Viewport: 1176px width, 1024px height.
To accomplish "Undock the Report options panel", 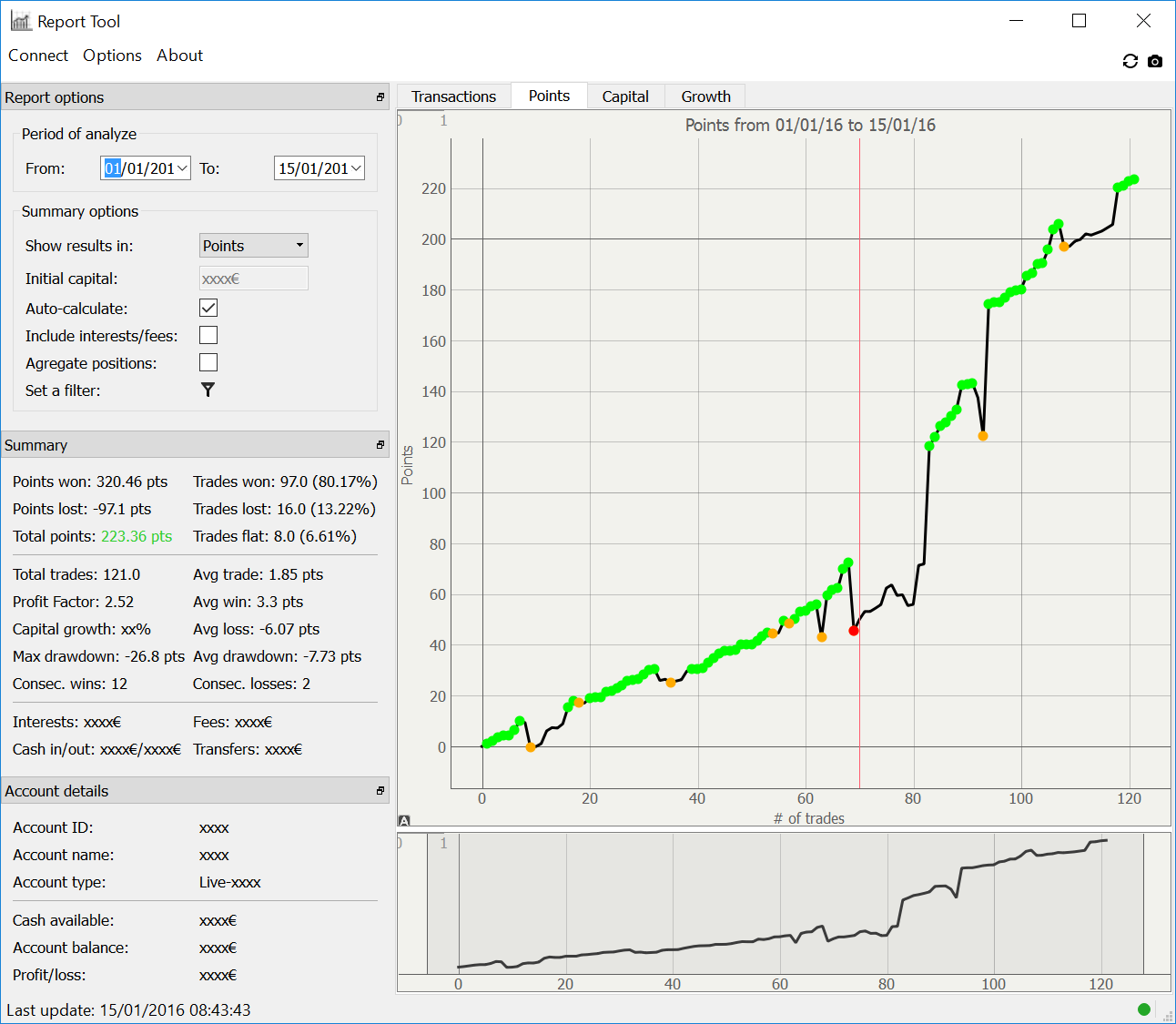I will (380, 97).
